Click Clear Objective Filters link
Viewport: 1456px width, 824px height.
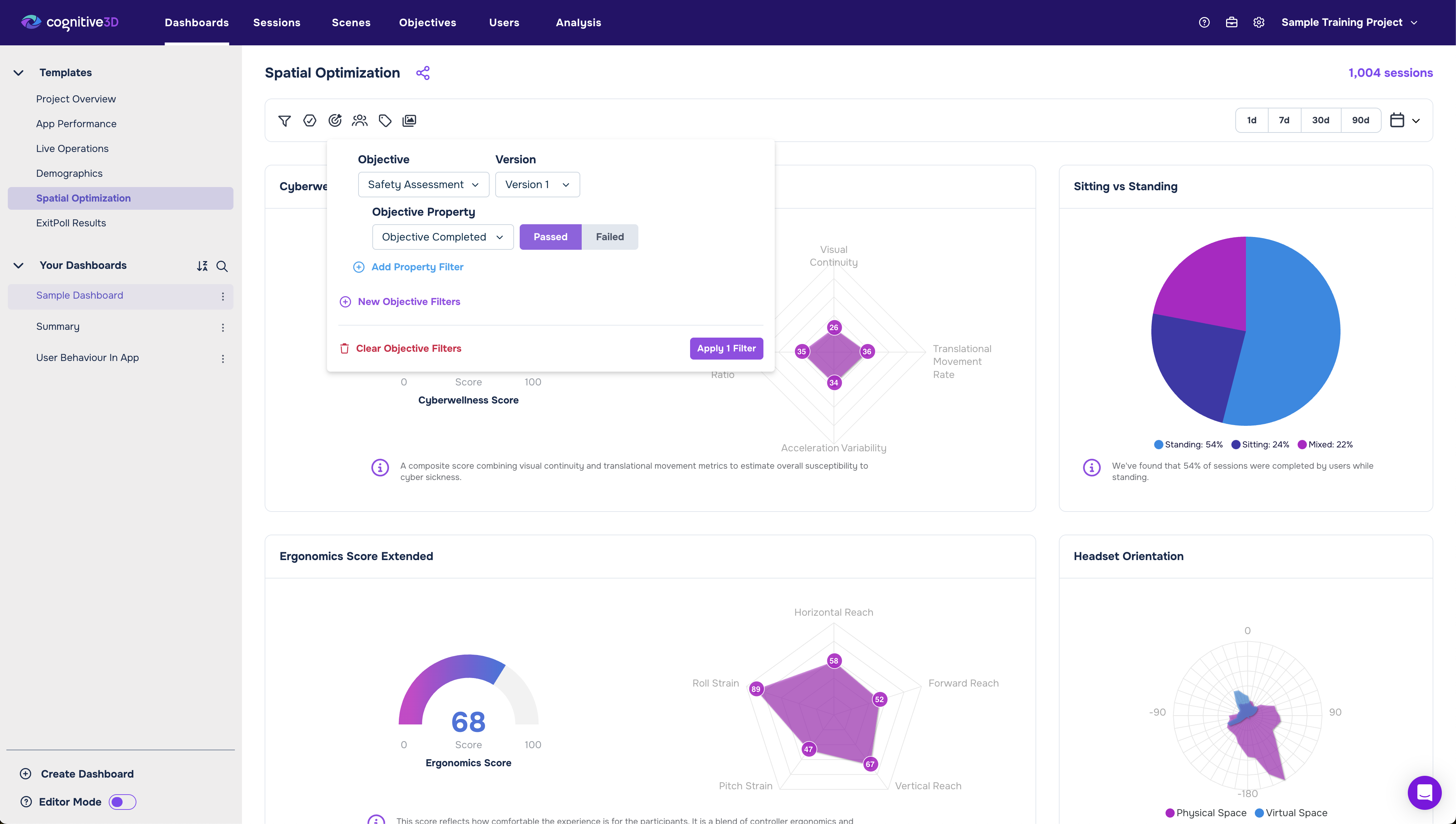coord(408,349)
